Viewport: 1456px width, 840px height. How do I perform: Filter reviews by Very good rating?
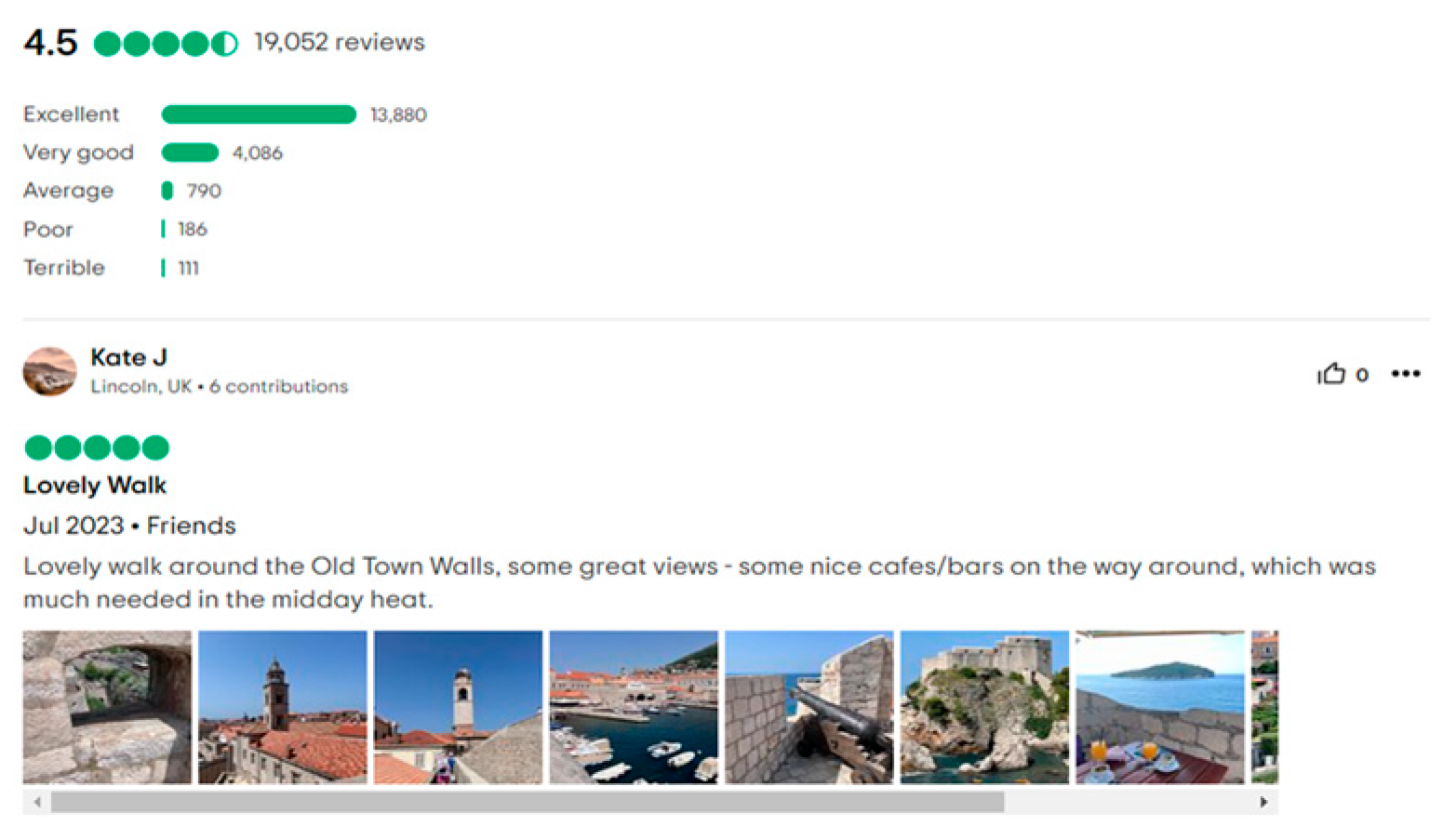pos(78,153)
